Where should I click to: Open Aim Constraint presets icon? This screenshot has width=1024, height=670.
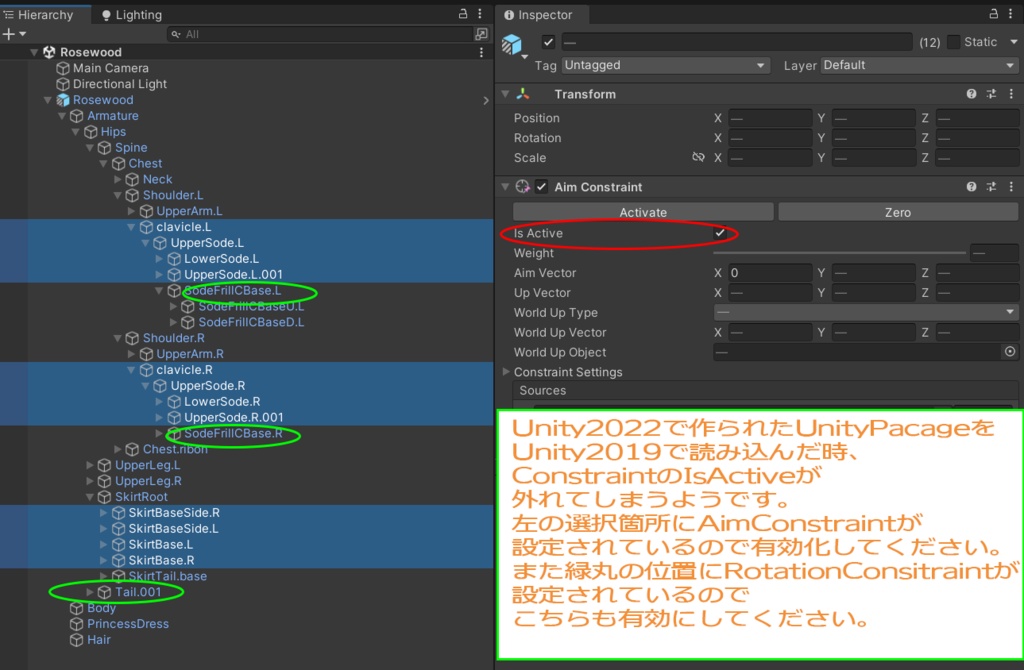991,187
